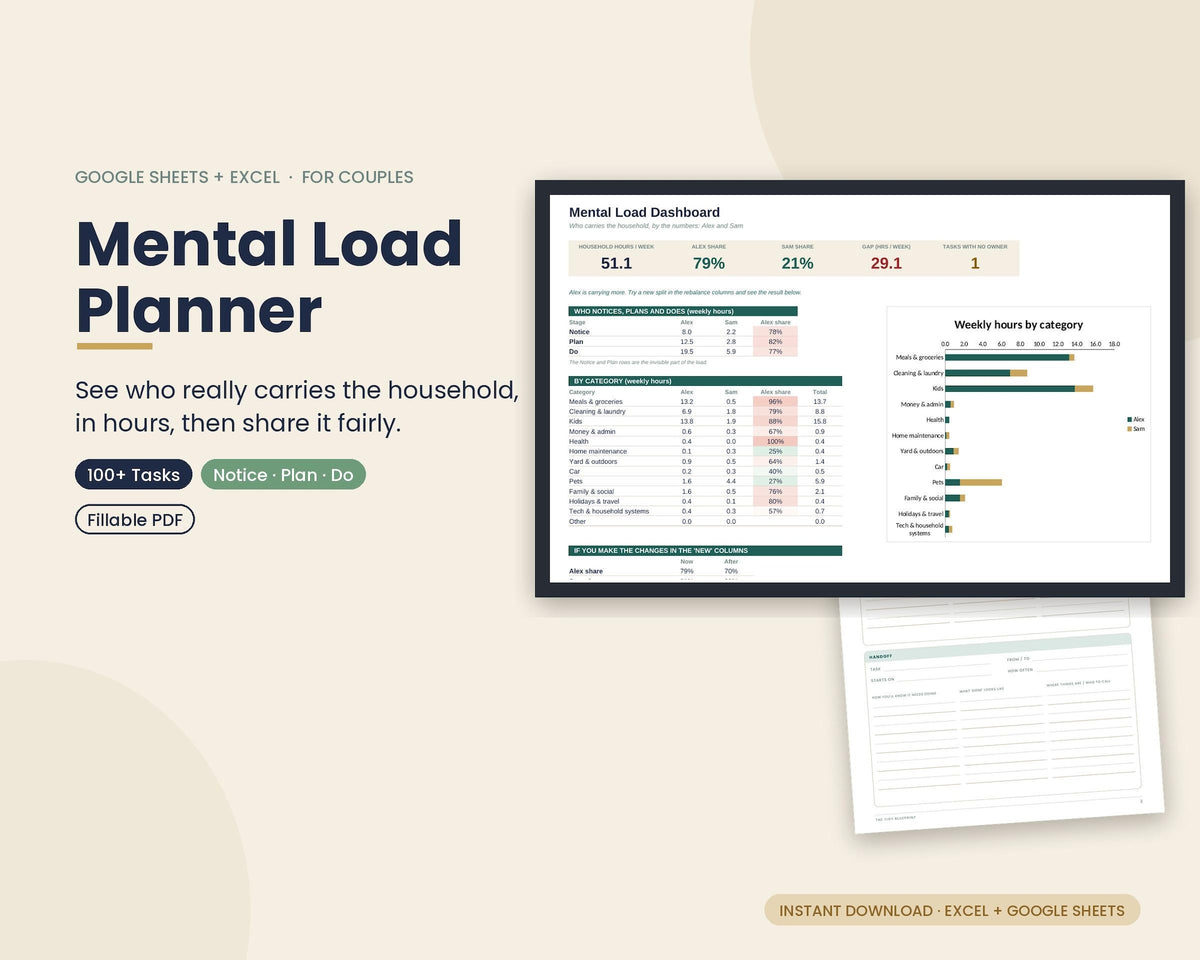Click the 'Google Sheets + Excel · For Couples' tagline

(244, 177)
